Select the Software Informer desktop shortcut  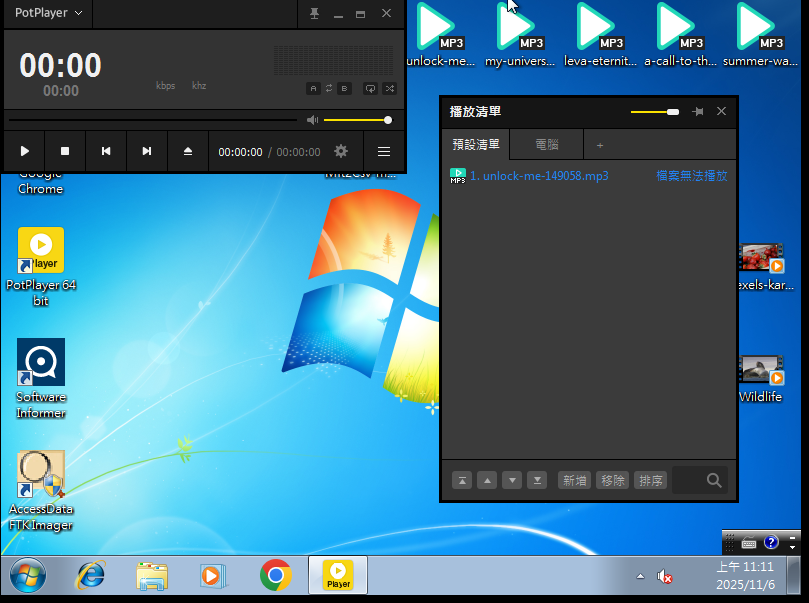tap(41, 379)
